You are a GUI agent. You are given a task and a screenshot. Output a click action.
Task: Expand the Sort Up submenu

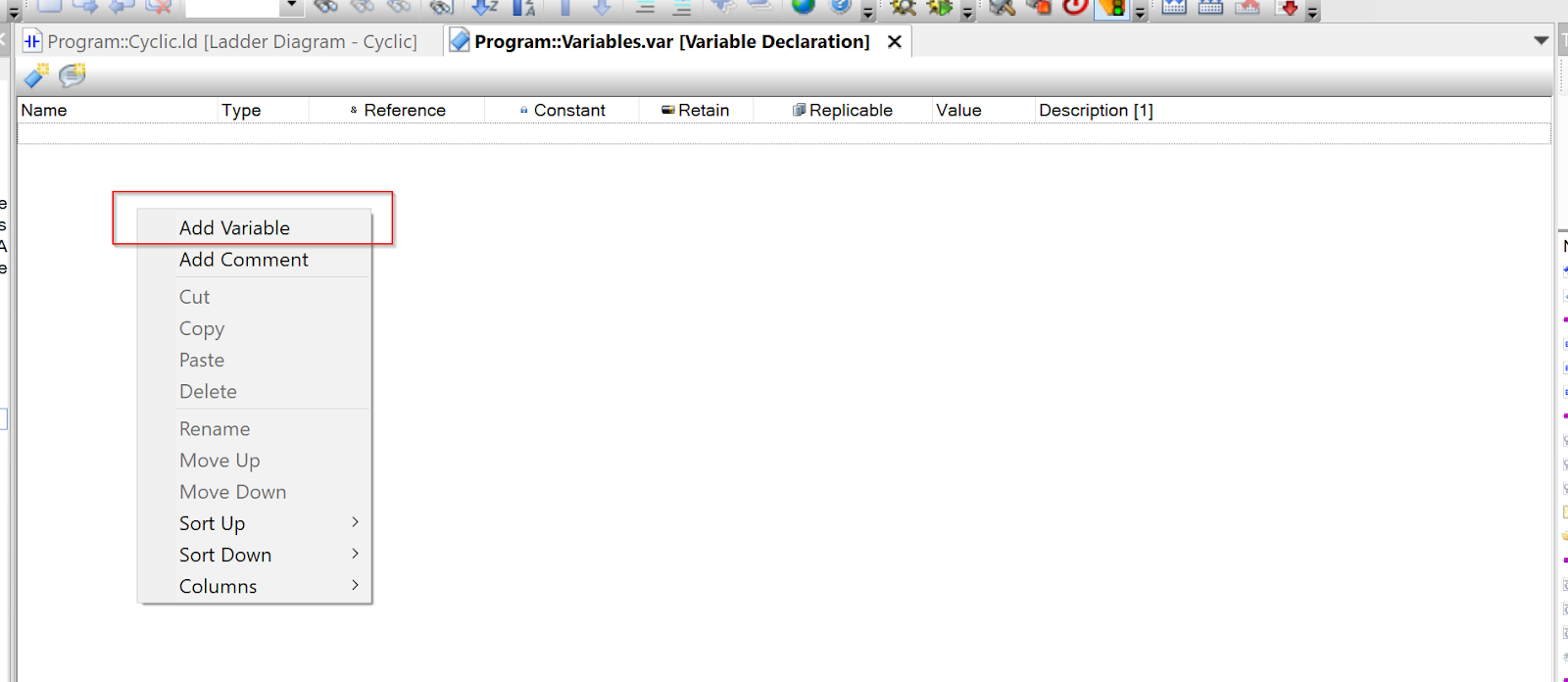(x=255, y=523)
